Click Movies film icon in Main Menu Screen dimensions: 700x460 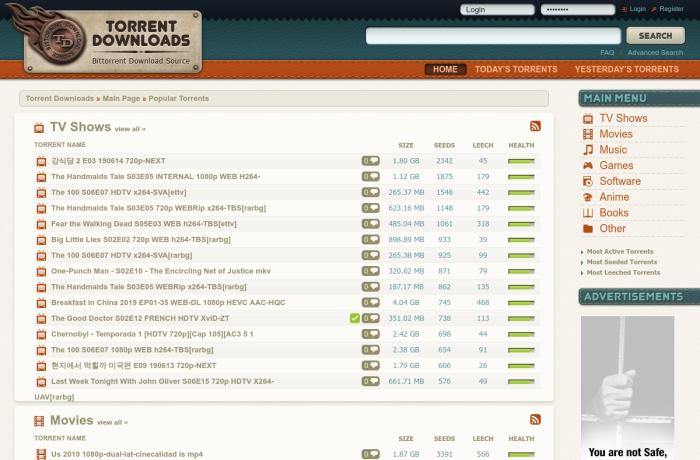(588, 134)
